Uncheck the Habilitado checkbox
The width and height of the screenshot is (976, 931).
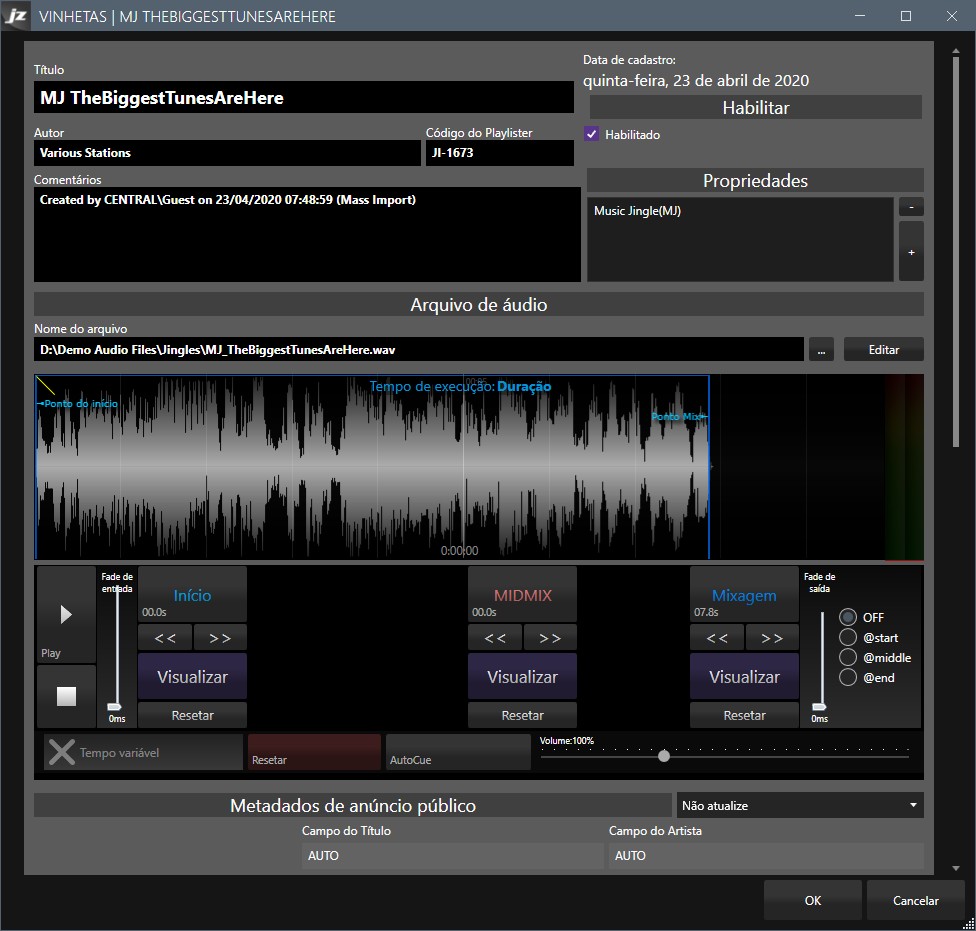click(592, 133)
